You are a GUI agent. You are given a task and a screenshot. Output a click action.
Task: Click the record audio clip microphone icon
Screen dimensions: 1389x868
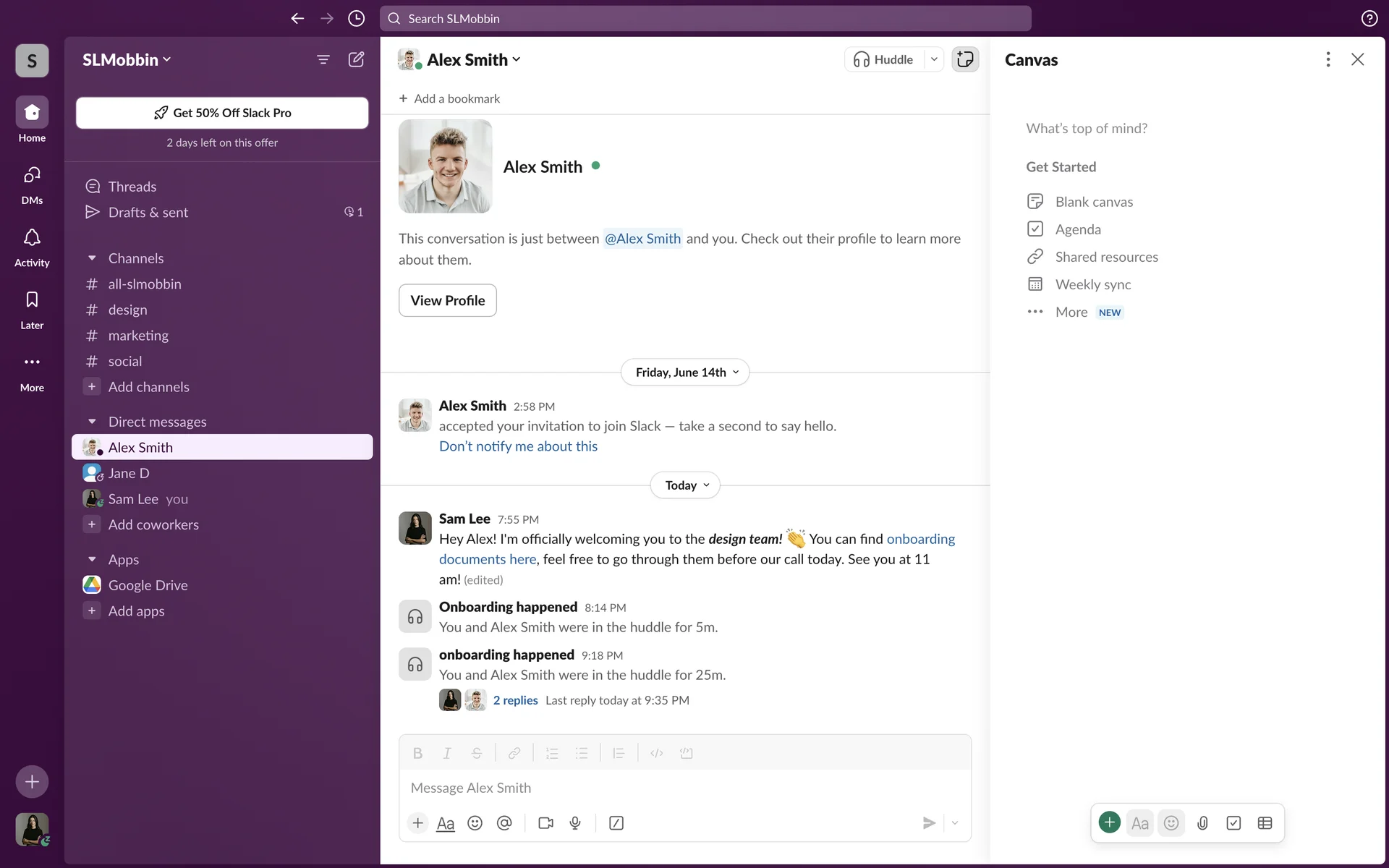575,823
